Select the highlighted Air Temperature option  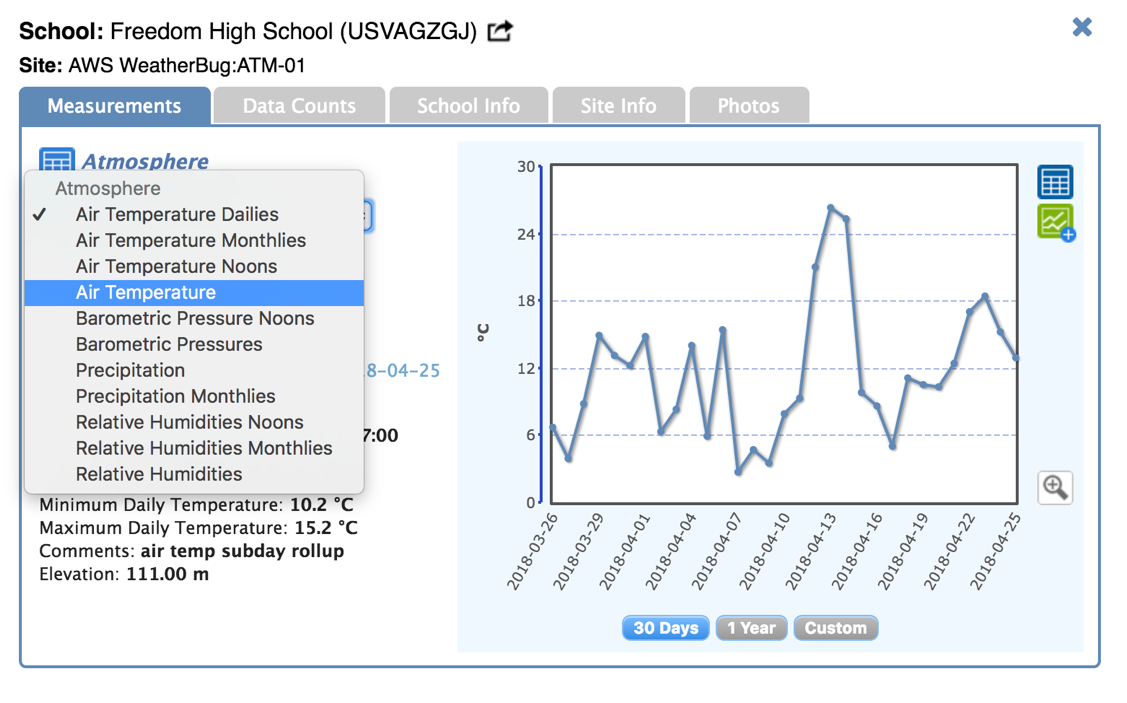146,292
